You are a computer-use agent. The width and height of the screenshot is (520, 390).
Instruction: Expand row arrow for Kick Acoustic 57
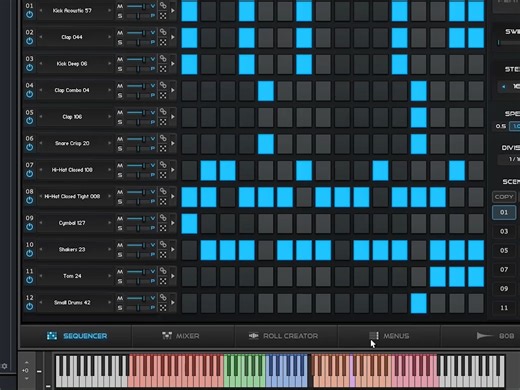(x=173, y=11)
